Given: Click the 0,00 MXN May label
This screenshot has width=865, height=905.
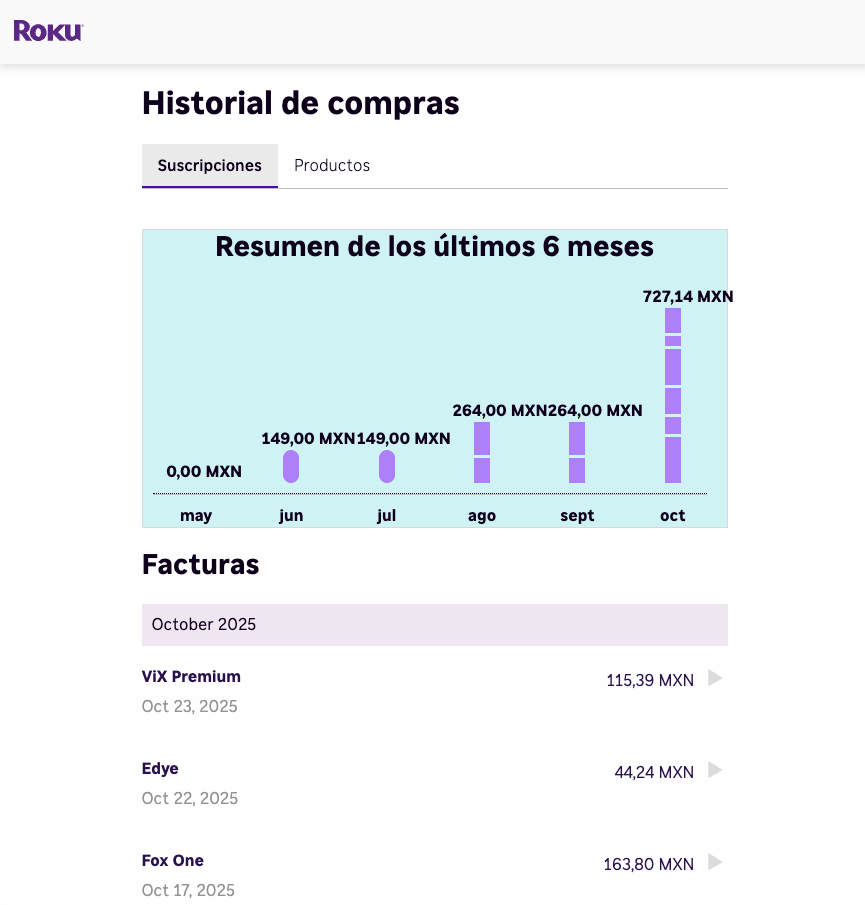Looking at the screenshot, I should tap(204, 472).
